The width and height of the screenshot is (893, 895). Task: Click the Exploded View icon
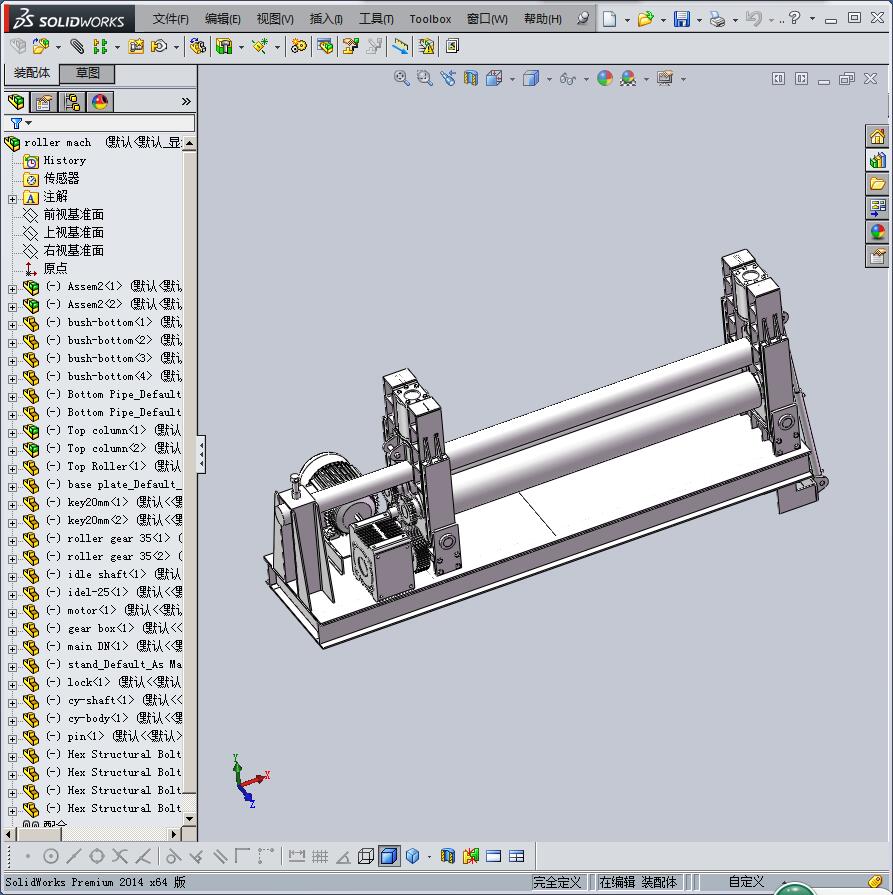point(350,46)
